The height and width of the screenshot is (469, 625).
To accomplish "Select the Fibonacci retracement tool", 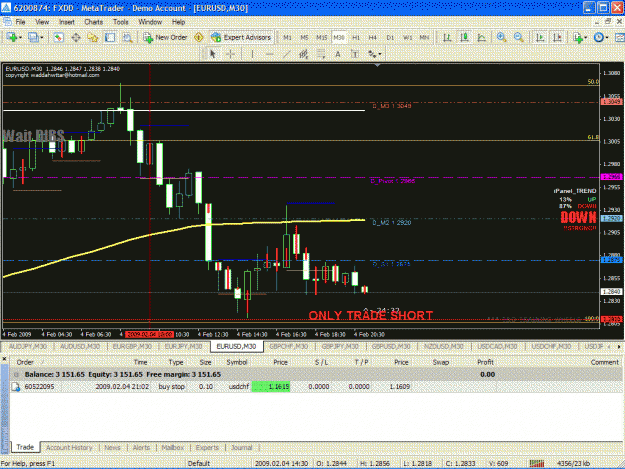I will [320, 54].
